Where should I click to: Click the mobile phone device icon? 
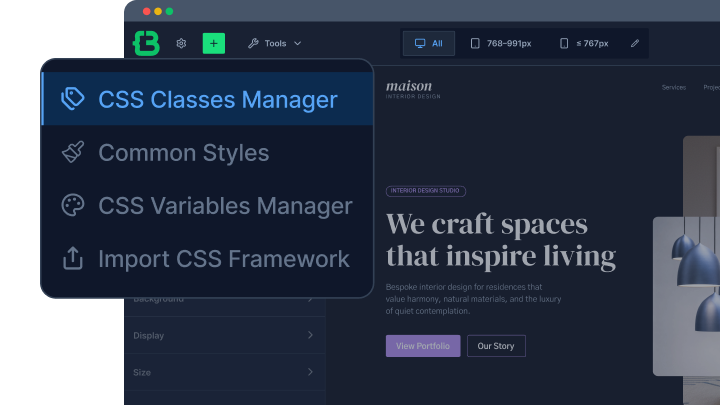pyautogui.click(x=564, y=44)
